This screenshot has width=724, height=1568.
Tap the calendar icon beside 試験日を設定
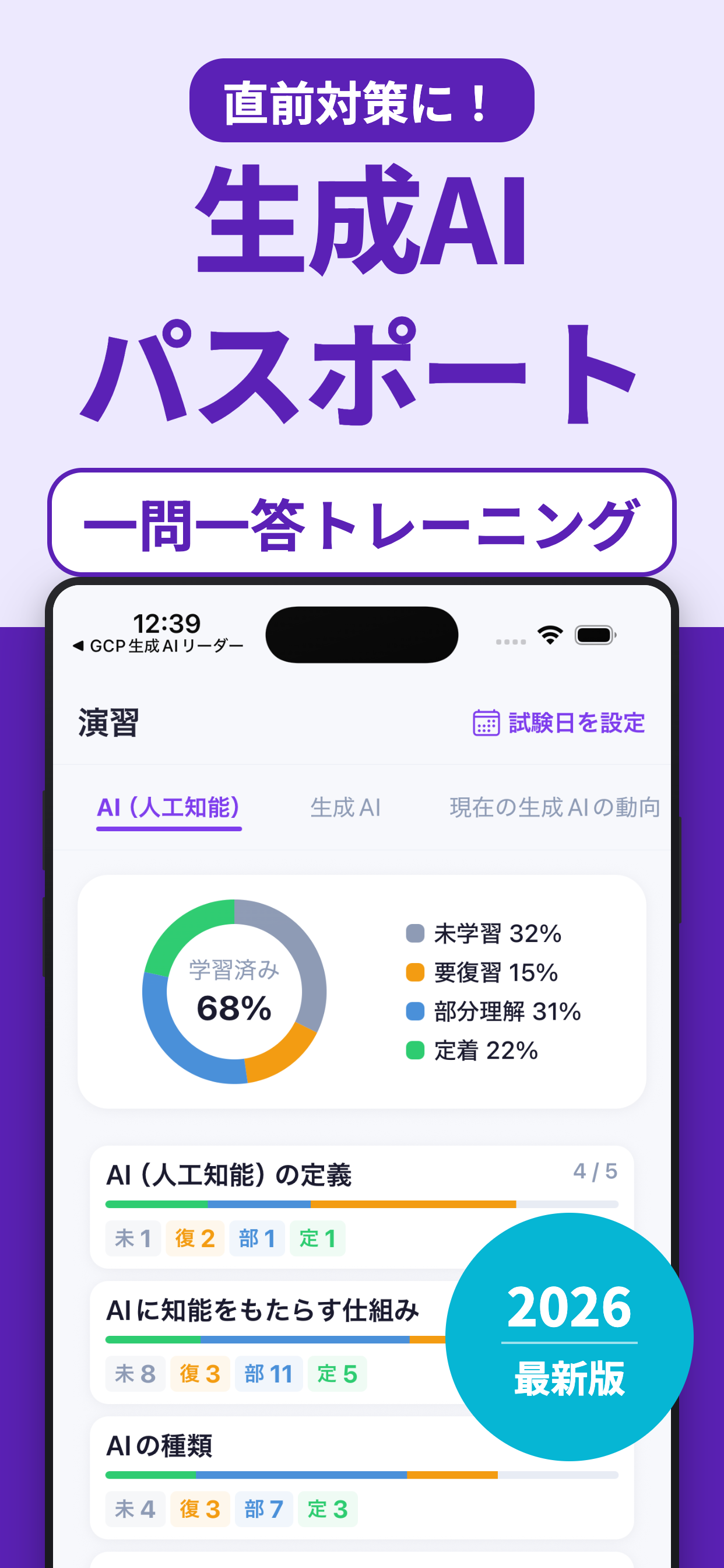click(x=486, y=723)
